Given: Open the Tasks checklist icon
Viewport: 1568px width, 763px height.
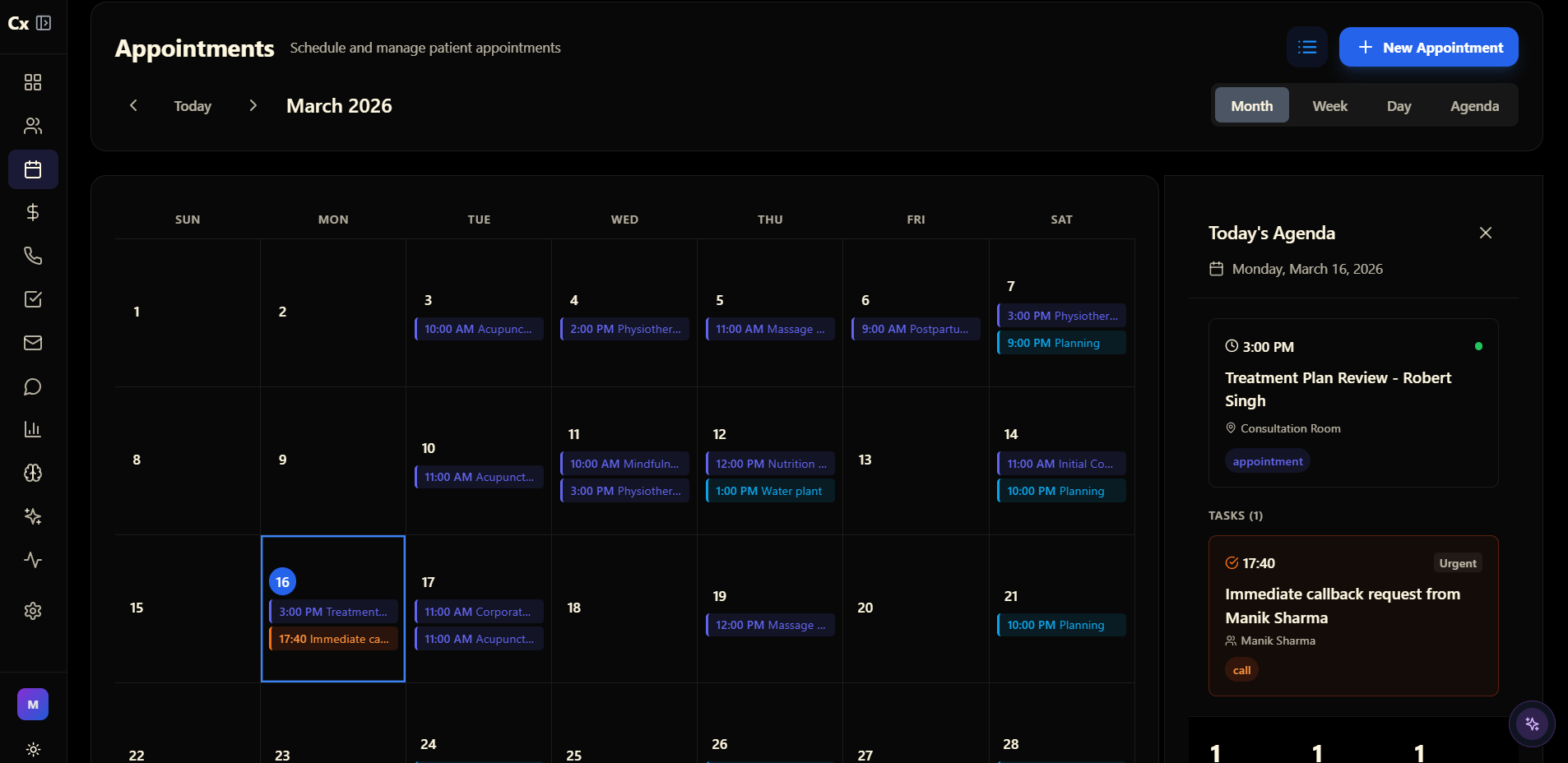Looking at the screenshot, I should pos(33,298).
